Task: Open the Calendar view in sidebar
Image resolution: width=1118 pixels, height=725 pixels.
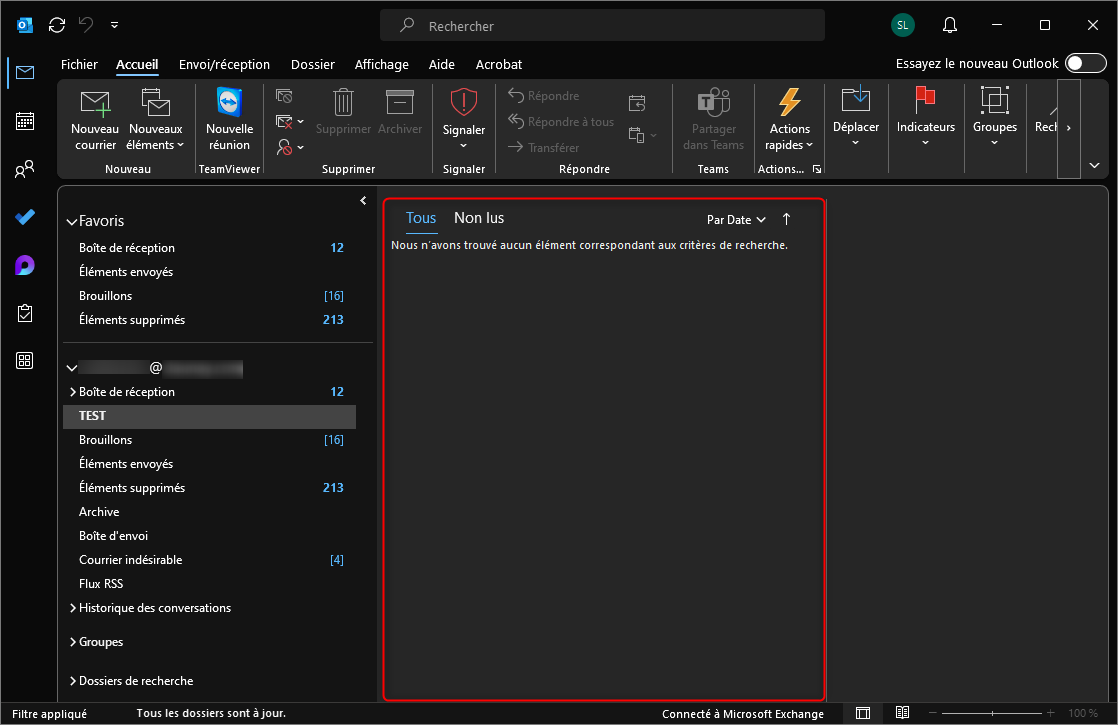Action: click(25, 121)
